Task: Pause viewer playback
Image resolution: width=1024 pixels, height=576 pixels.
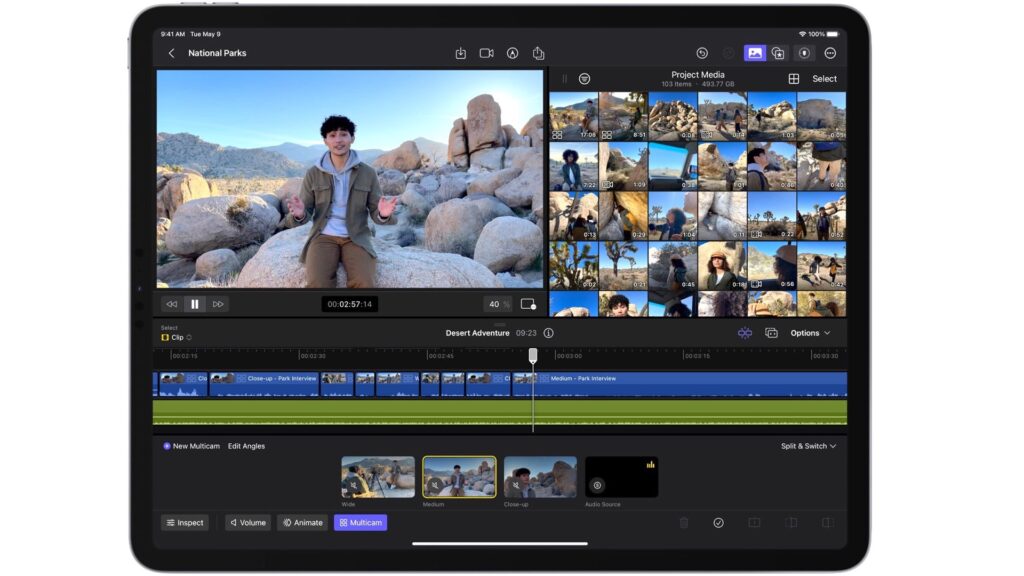Action: pyautogui.click(x=195, y=304)
